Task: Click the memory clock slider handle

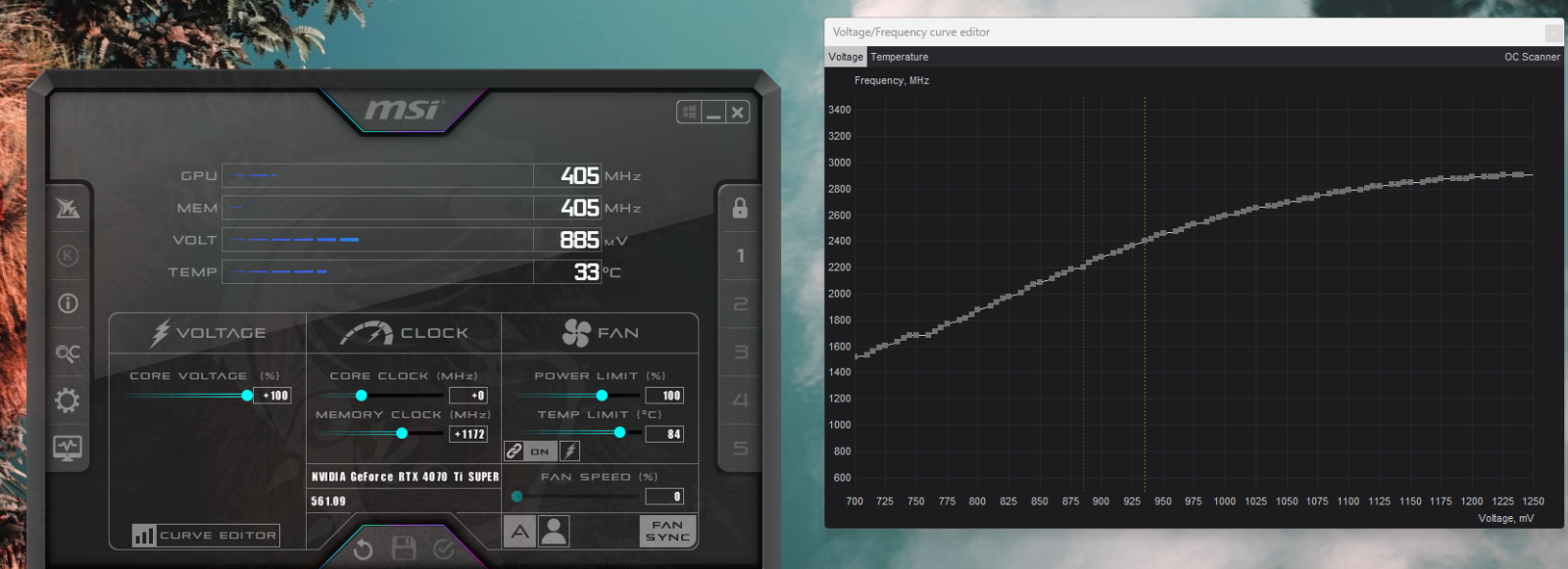Action: pyautogui.click(x=402, y=433)
